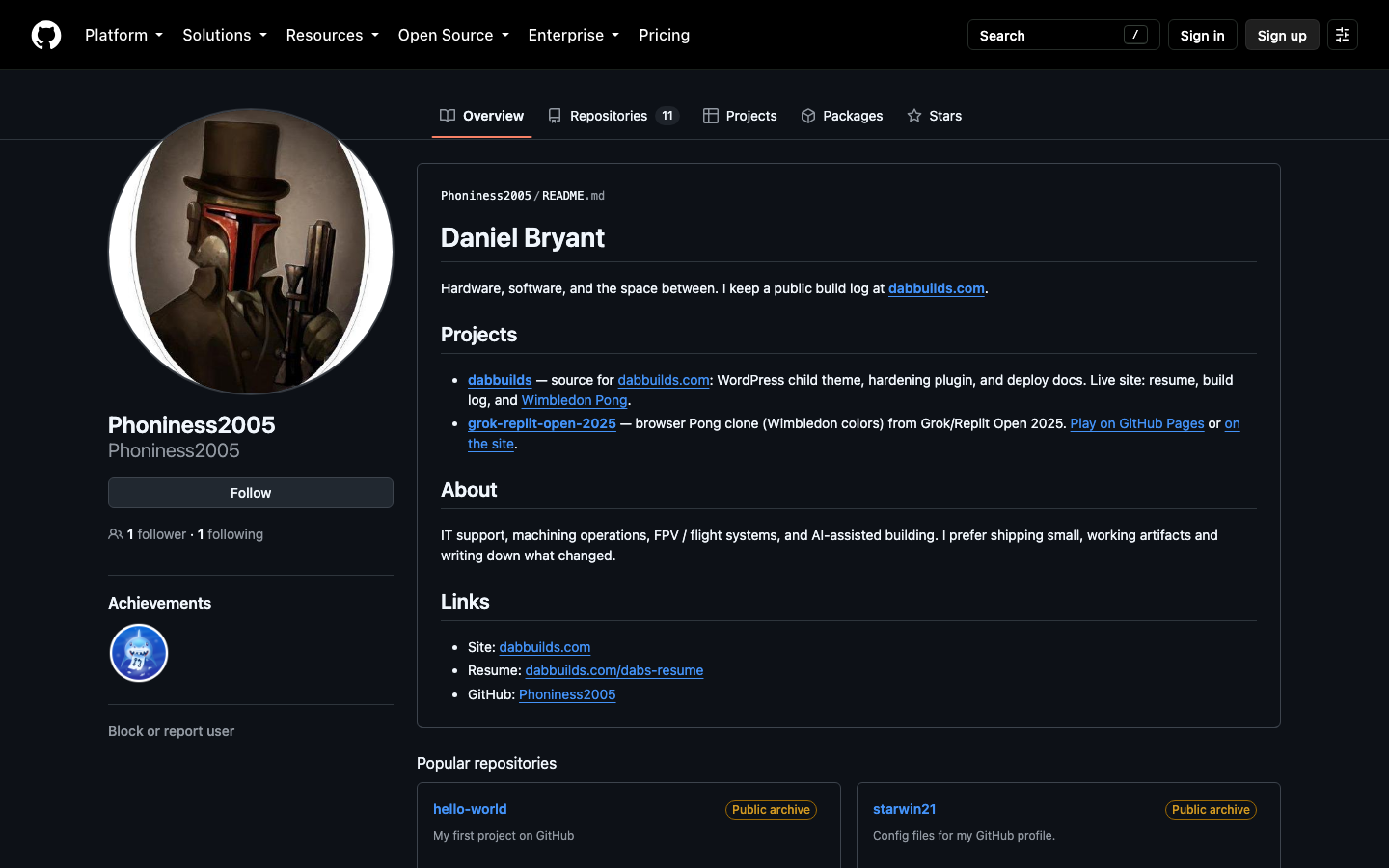Screen dimensions: 1389x868
Task: Click the Achievements heading link
Action: click(x=159, y=603)
